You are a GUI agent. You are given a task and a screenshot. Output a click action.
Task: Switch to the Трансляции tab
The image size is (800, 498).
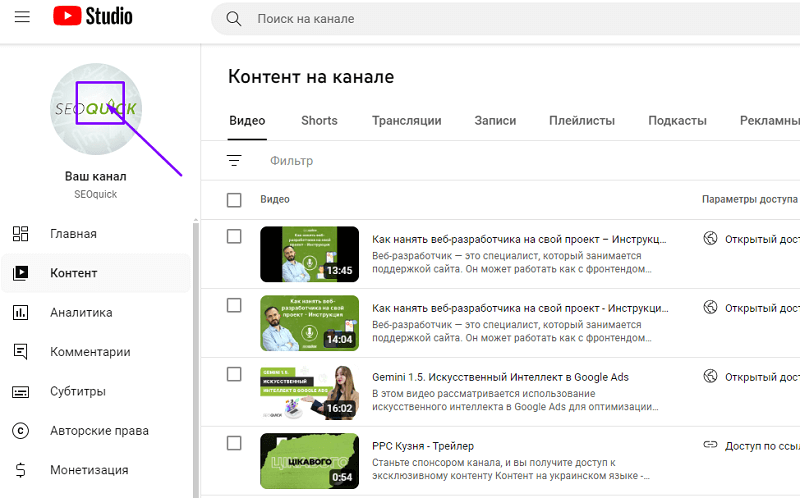click(407, 121)
